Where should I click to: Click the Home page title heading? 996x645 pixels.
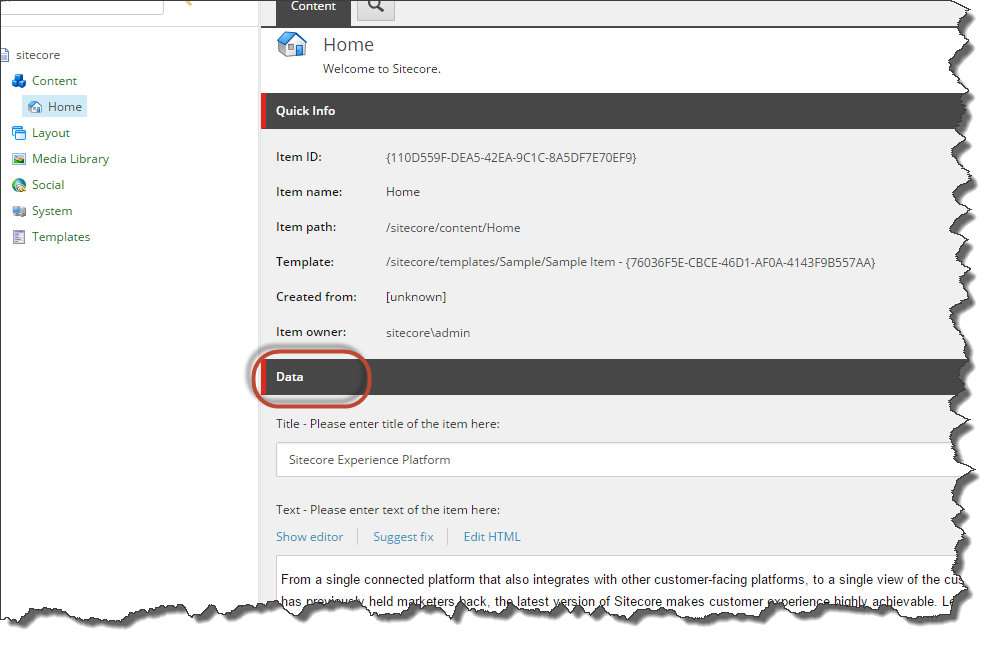[348, 44]
